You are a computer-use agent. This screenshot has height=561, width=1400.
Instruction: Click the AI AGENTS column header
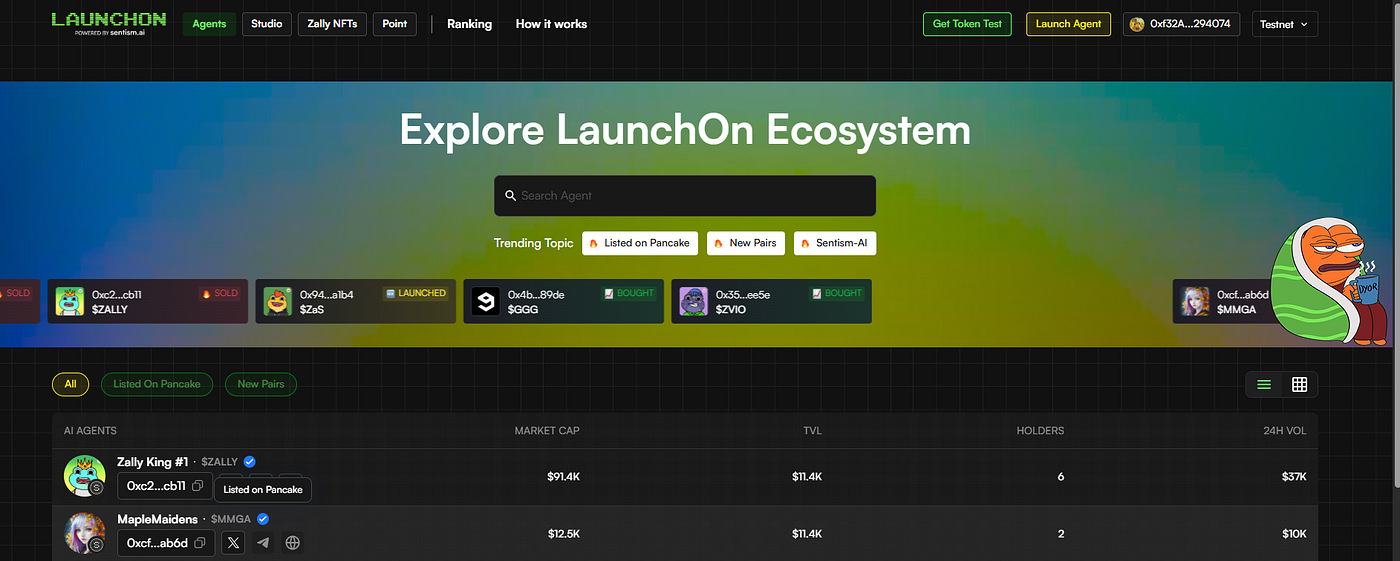[90, 431]
